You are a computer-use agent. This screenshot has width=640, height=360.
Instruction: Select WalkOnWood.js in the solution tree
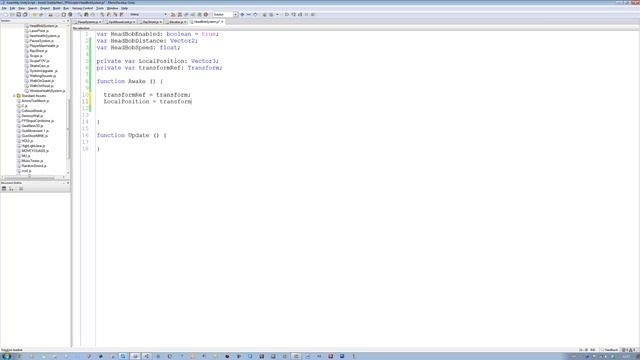[x=41, y=86]
